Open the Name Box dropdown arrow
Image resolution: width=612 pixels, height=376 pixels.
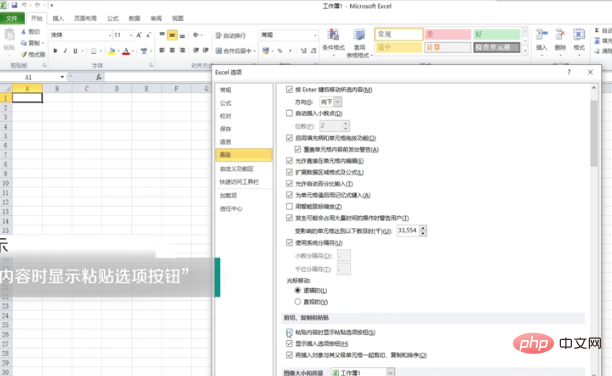click(62, 77)
